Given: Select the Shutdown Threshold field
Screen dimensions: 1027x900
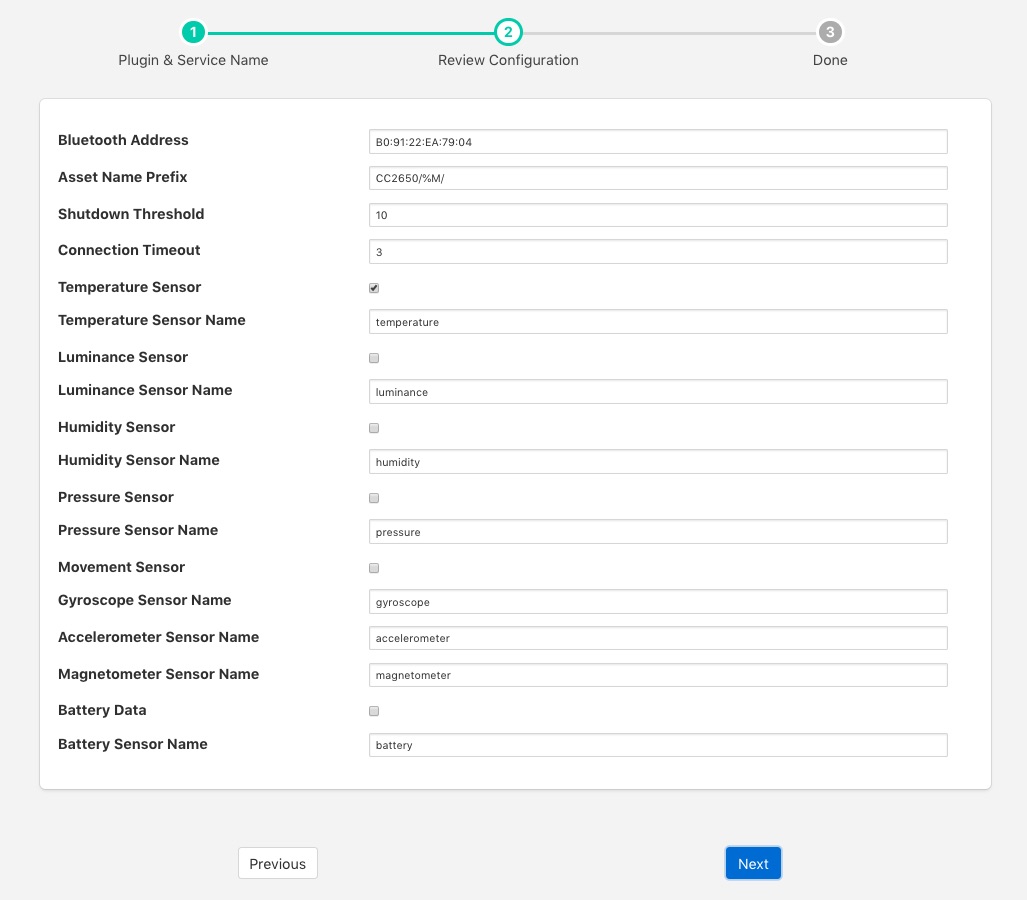Looking at the screenshot, I should coord(657,215).
